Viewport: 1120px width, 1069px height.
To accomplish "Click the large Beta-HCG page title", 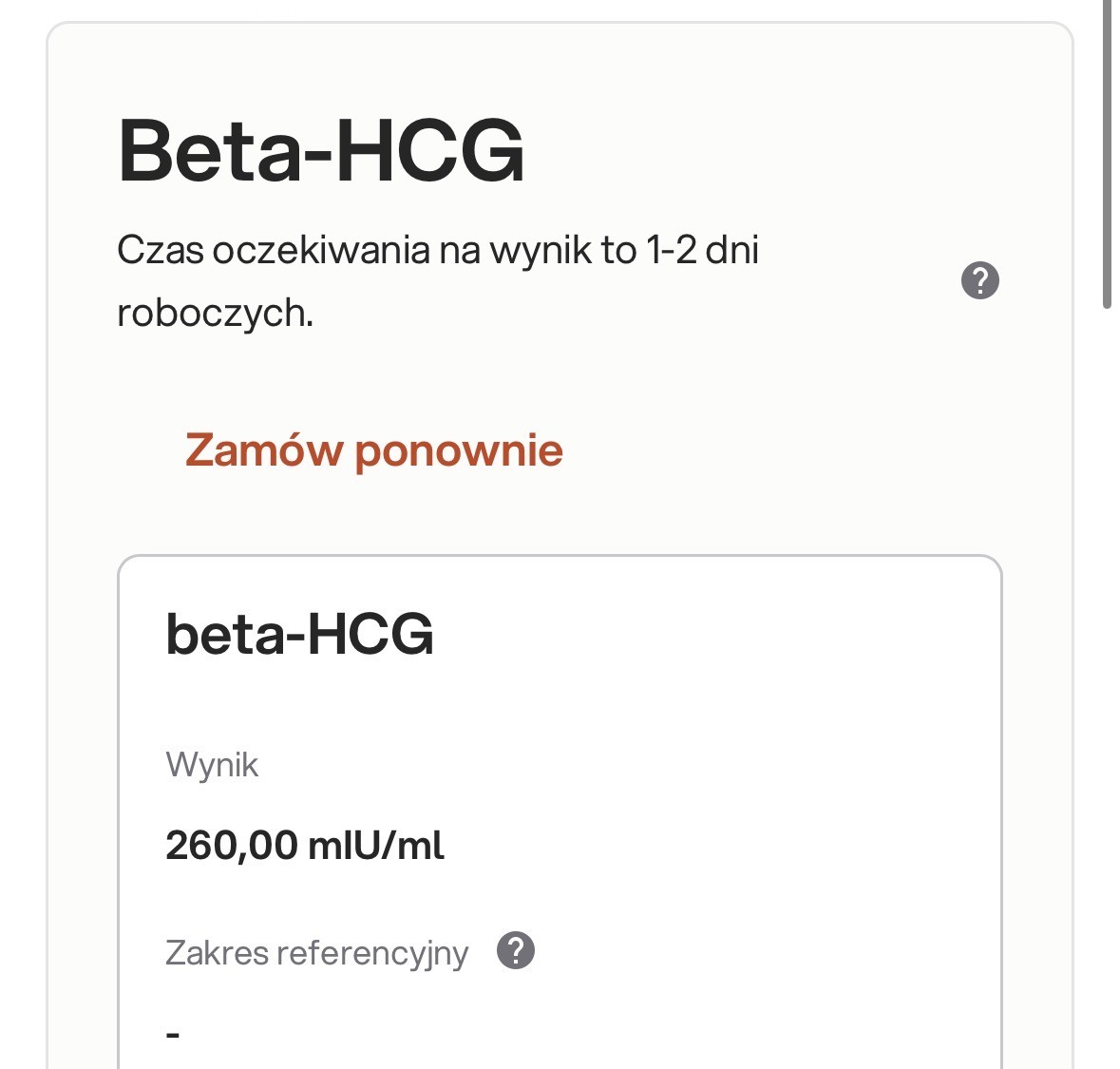I will coord(321,150).
